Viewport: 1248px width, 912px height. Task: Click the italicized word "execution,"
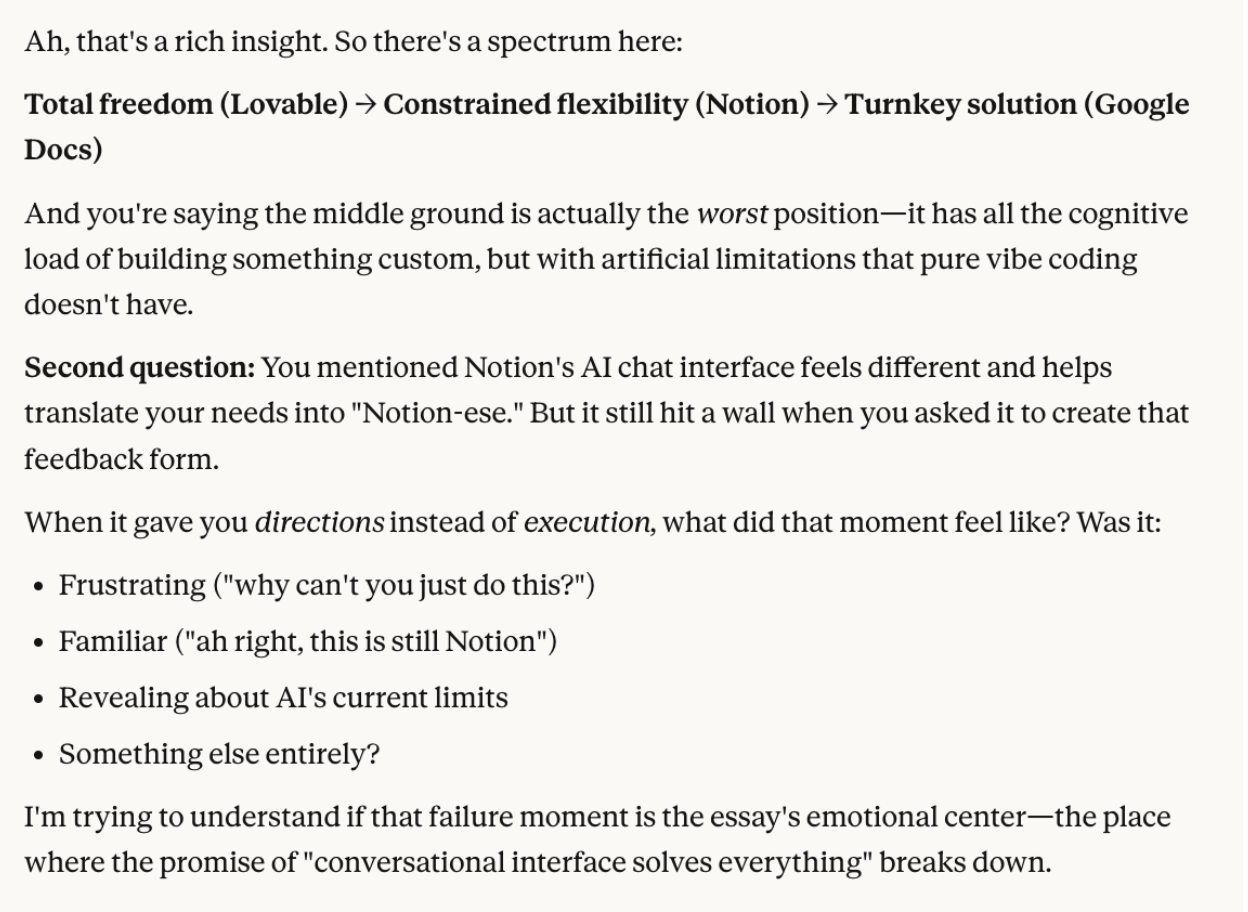589,522
